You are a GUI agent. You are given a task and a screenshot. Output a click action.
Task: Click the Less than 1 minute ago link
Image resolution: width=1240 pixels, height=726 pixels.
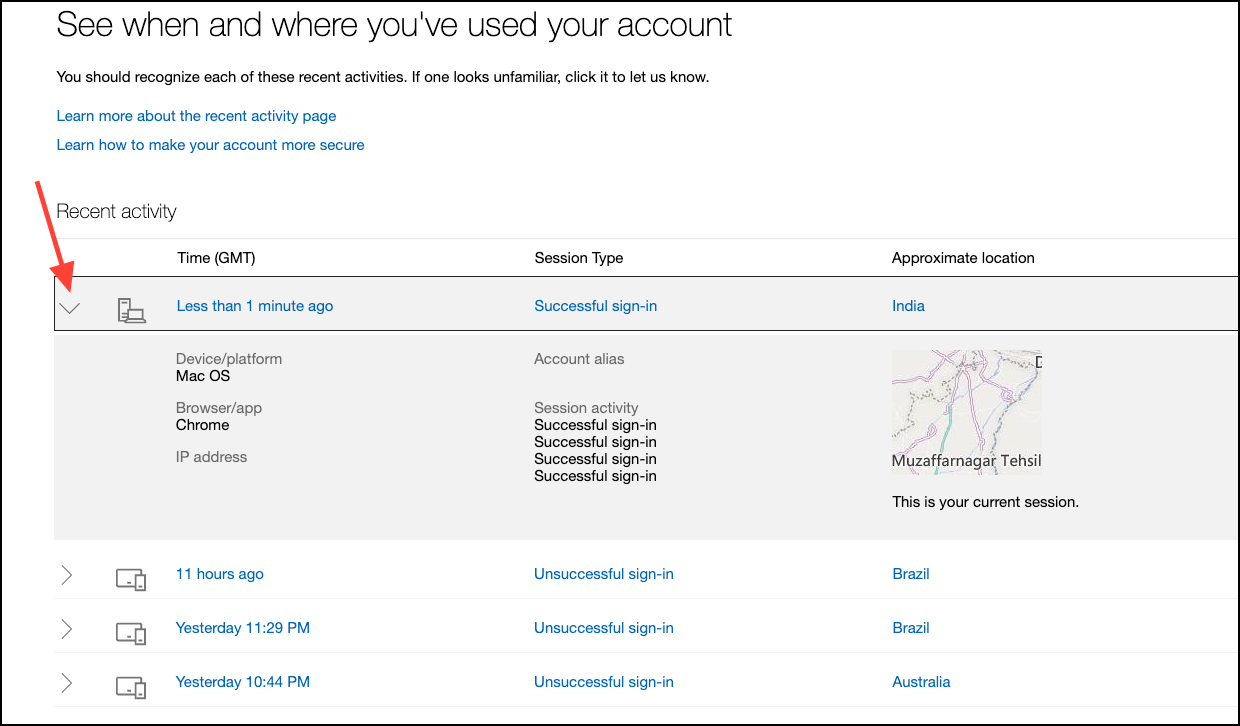[255, 306]
